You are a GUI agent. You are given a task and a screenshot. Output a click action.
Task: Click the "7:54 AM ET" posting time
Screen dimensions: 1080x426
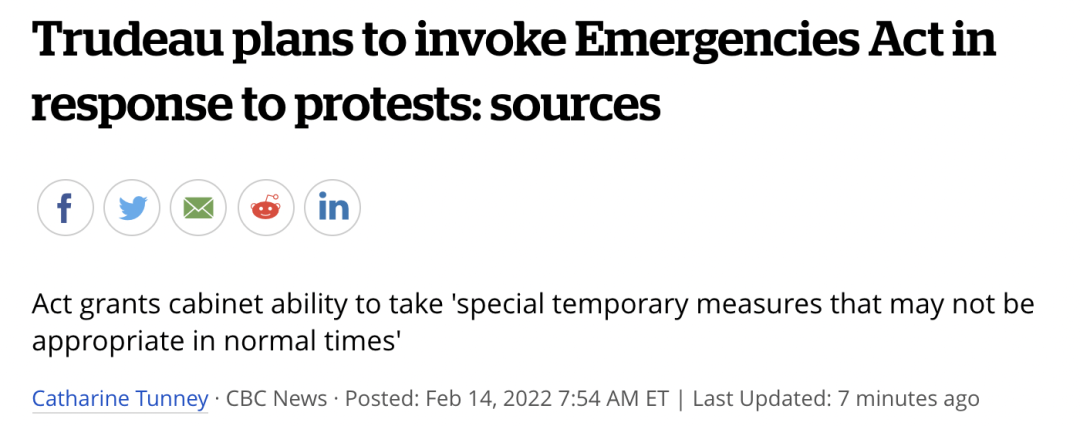coord(608,398)
